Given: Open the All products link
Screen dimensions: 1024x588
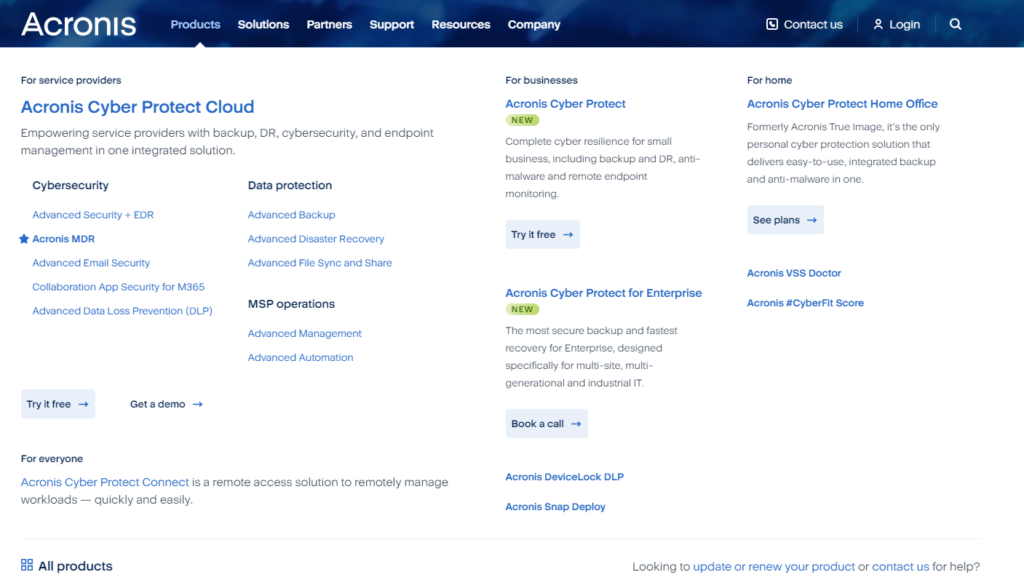Looking at the screenshot, I should tap(75, 566).
